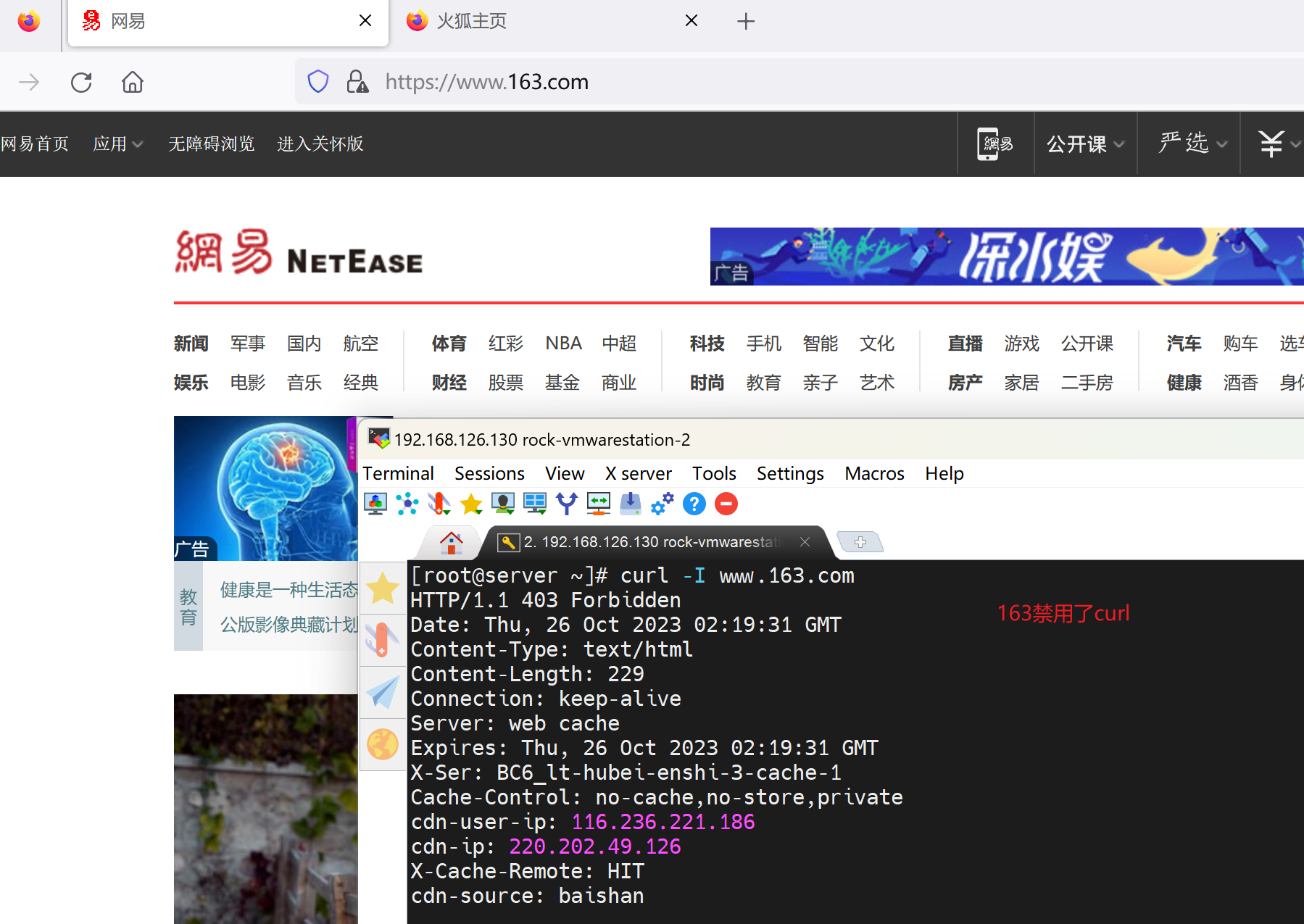Expand 公开课 dropdown in dark top bar
The image size is (1304, 924).
pos(1085,144)
